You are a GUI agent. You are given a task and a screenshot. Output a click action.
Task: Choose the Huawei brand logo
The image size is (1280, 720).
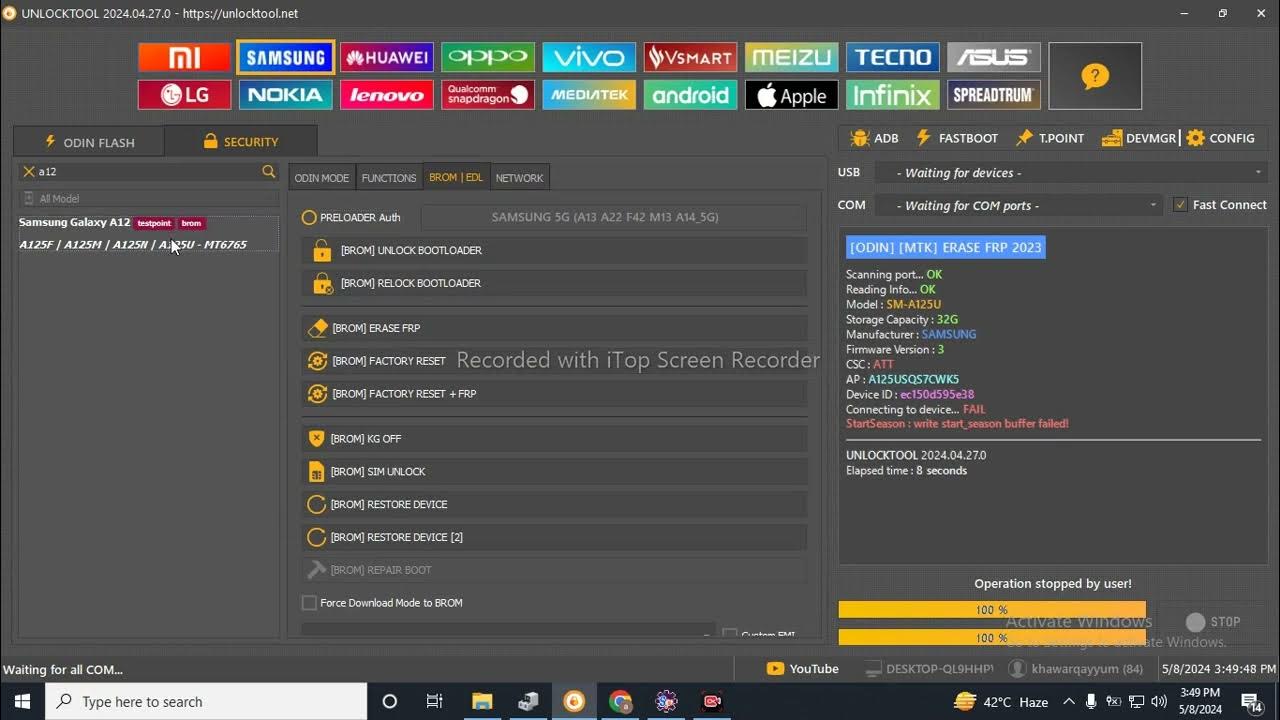click(386, 57)
